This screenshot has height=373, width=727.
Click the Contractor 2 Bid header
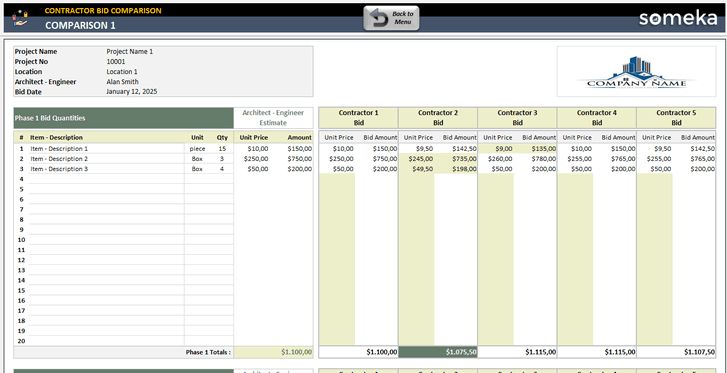coord(438,118)
